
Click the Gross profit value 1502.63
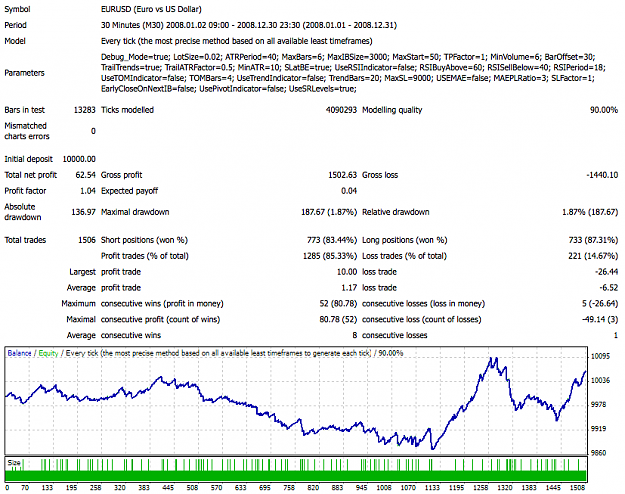click(x=342, y=175)
